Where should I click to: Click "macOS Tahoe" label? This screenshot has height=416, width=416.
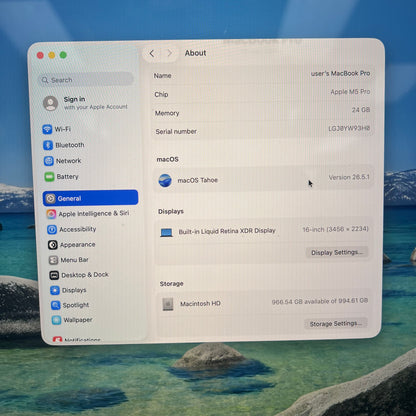[198, 180]
